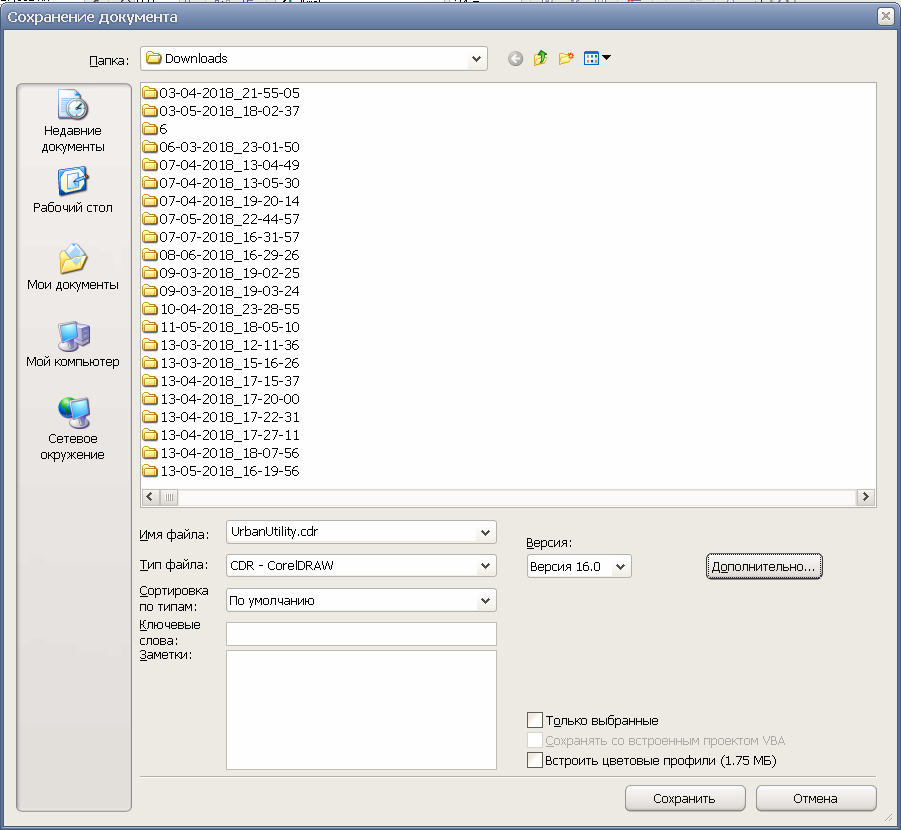Select folder name 13-04-2018_17-22-31
The width and height of the screenshot is (901, 830).
tap(230, 417)
